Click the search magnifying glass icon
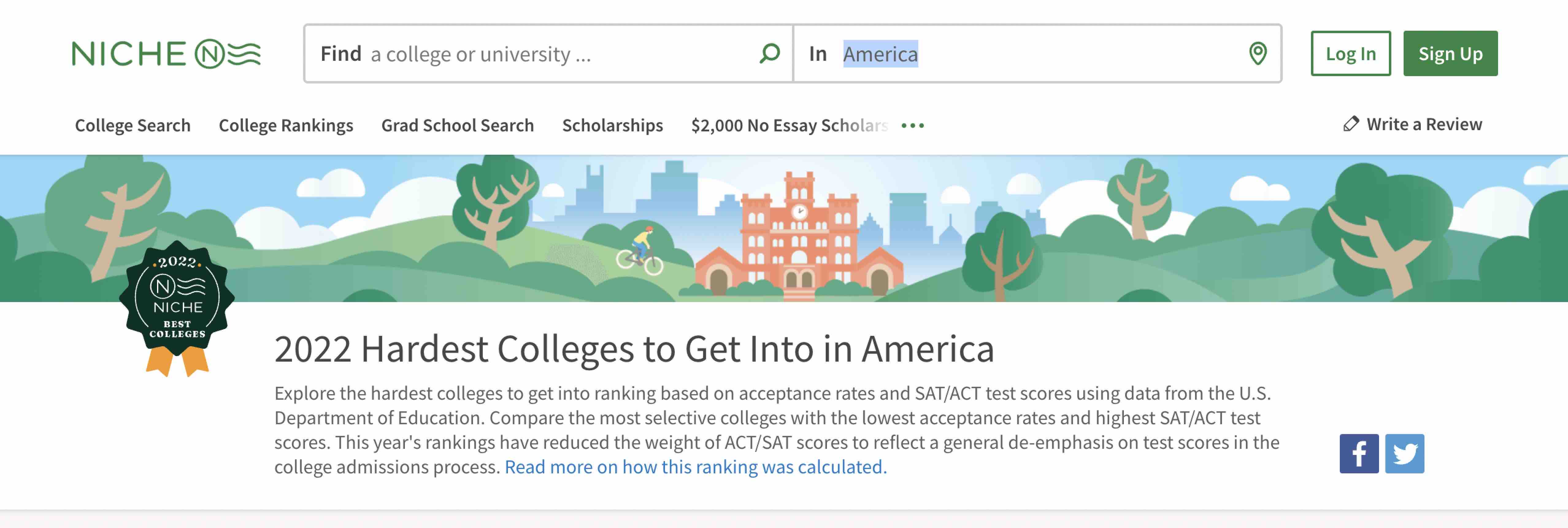This screenshot has height=528, width=1568. tap(769, 54)
